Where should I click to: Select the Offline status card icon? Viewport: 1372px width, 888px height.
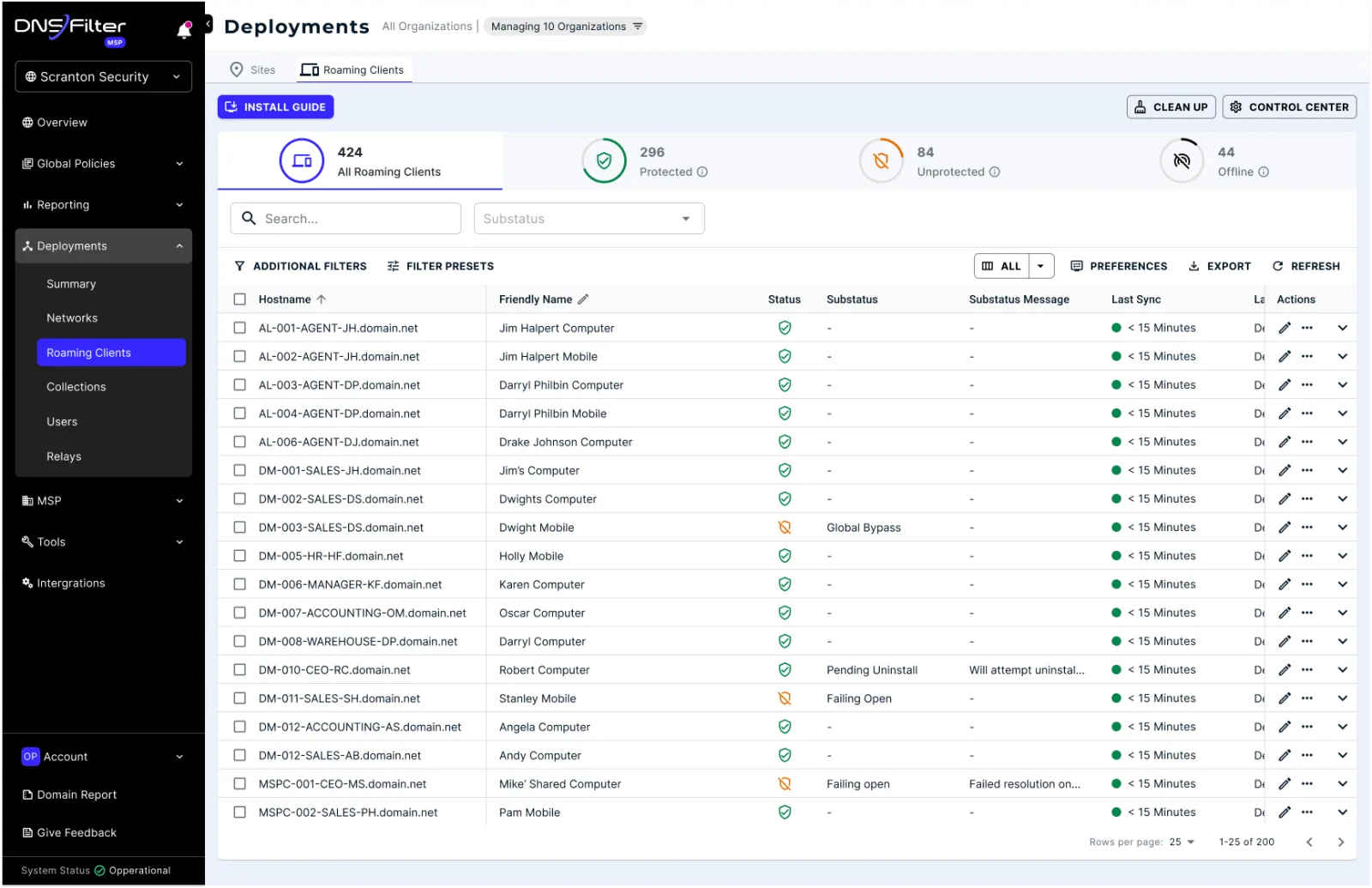click(1182, 160)
